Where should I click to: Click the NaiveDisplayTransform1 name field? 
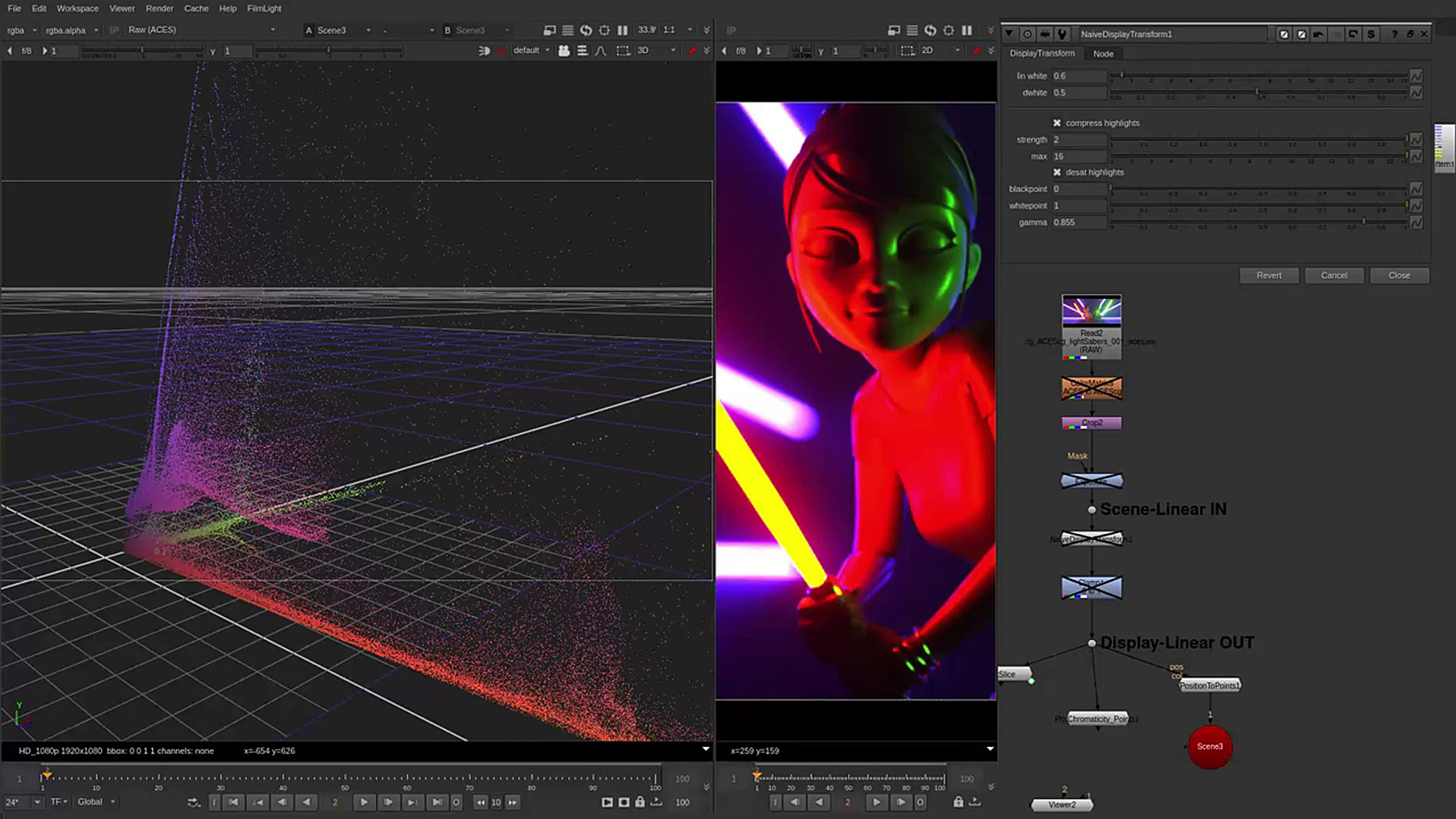(1172, 34)
